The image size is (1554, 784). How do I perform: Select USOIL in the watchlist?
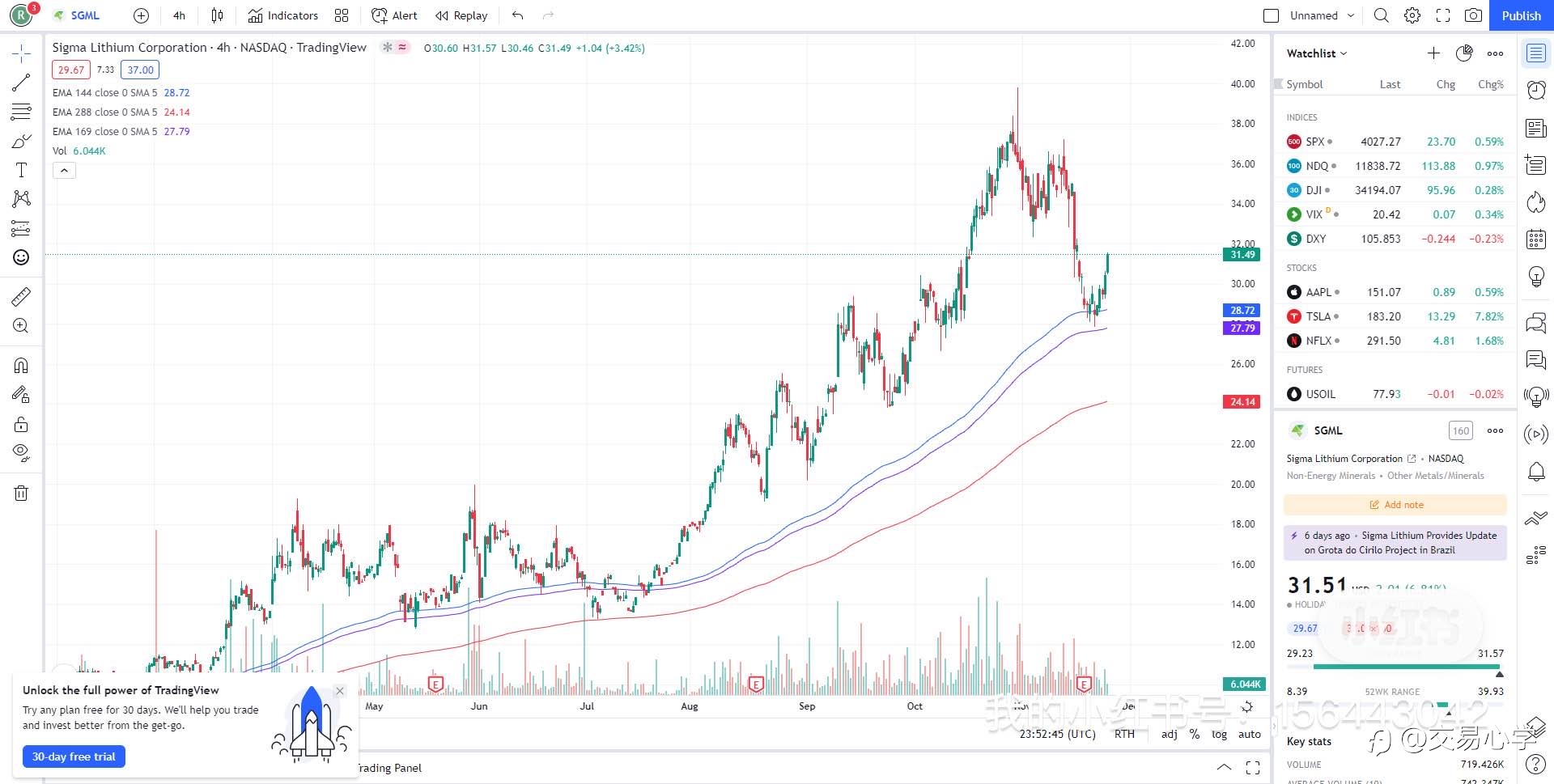pos(1395,394)
